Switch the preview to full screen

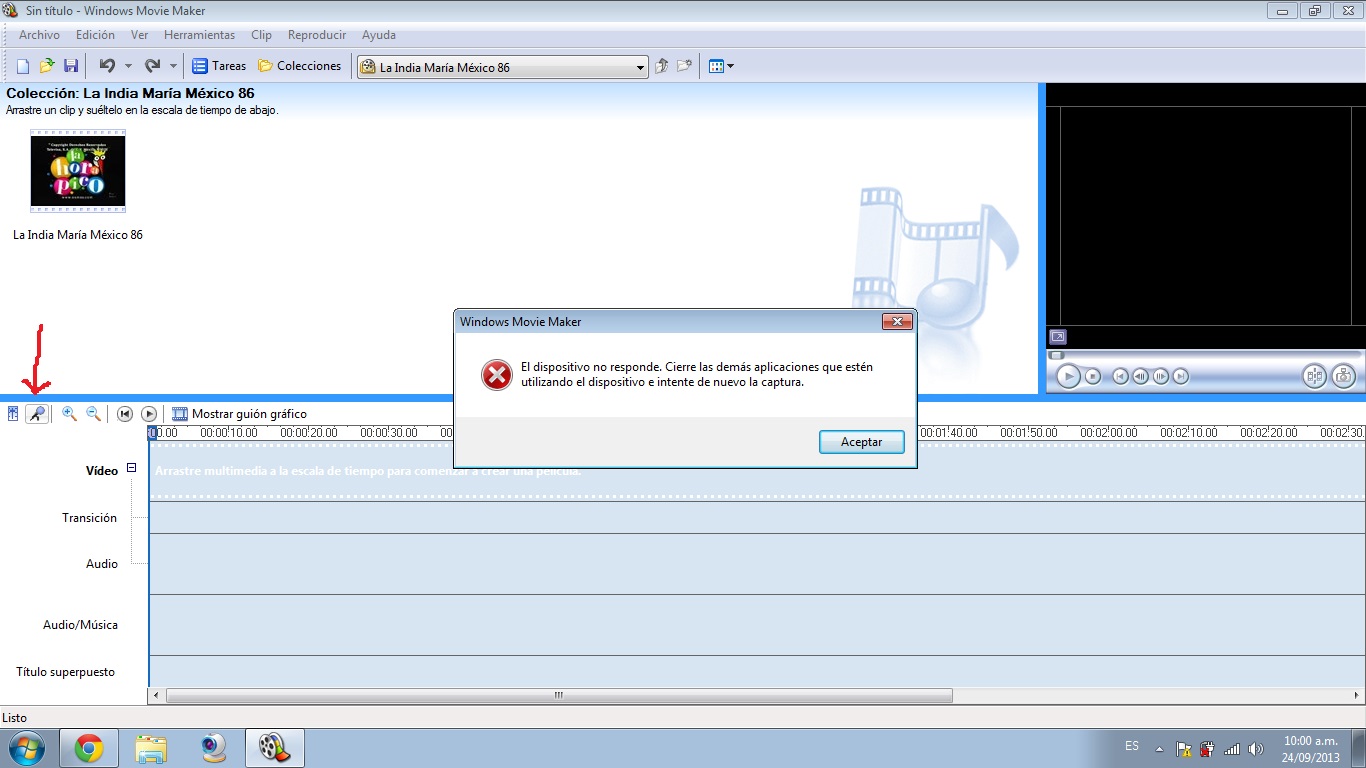pyautogui.click(x=1057, y=337)
